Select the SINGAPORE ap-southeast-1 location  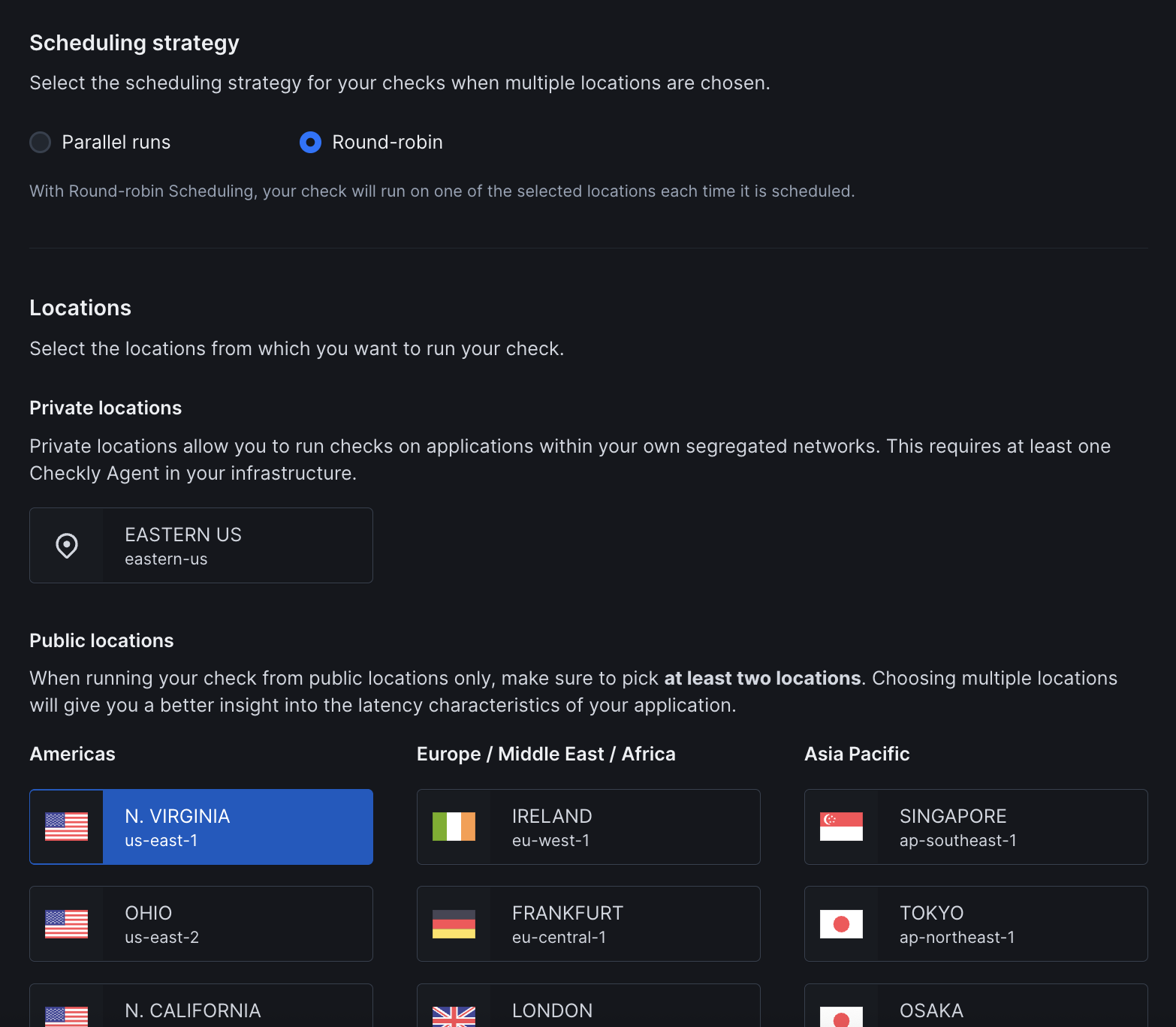(x=991, y=827)
